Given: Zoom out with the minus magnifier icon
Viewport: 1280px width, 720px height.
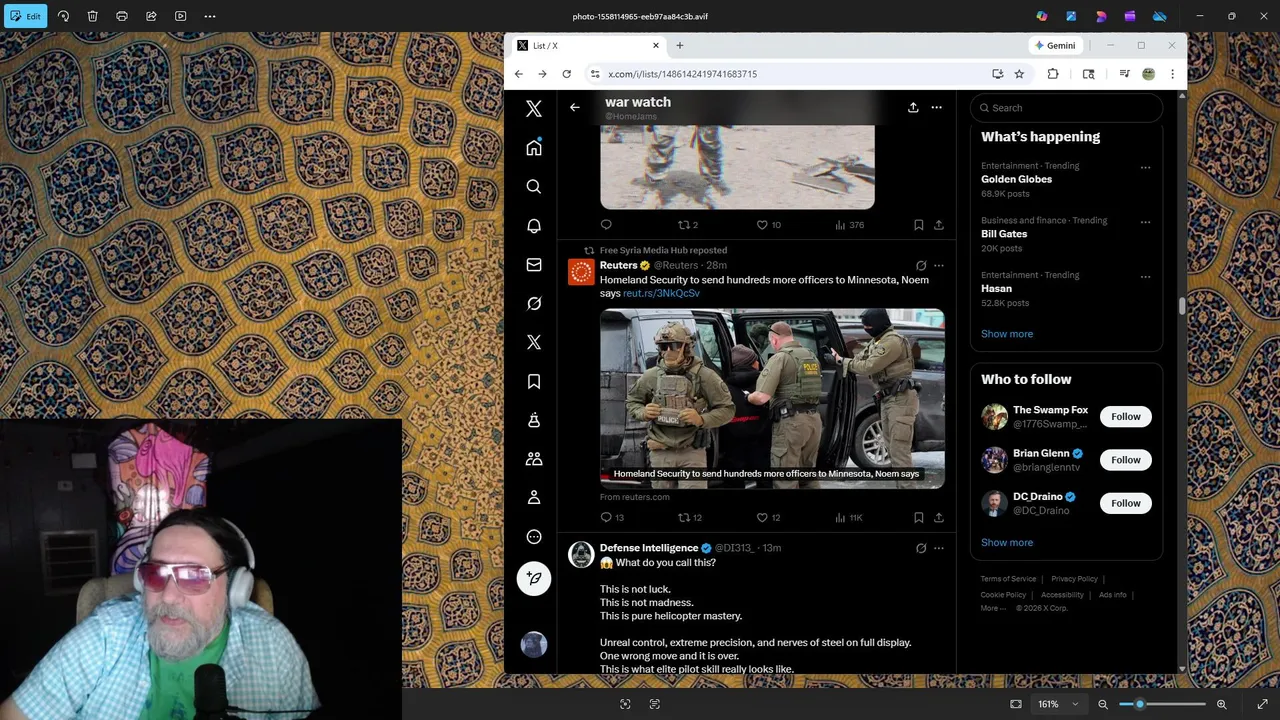Looking at the screenshot, I should point(1103,704).
